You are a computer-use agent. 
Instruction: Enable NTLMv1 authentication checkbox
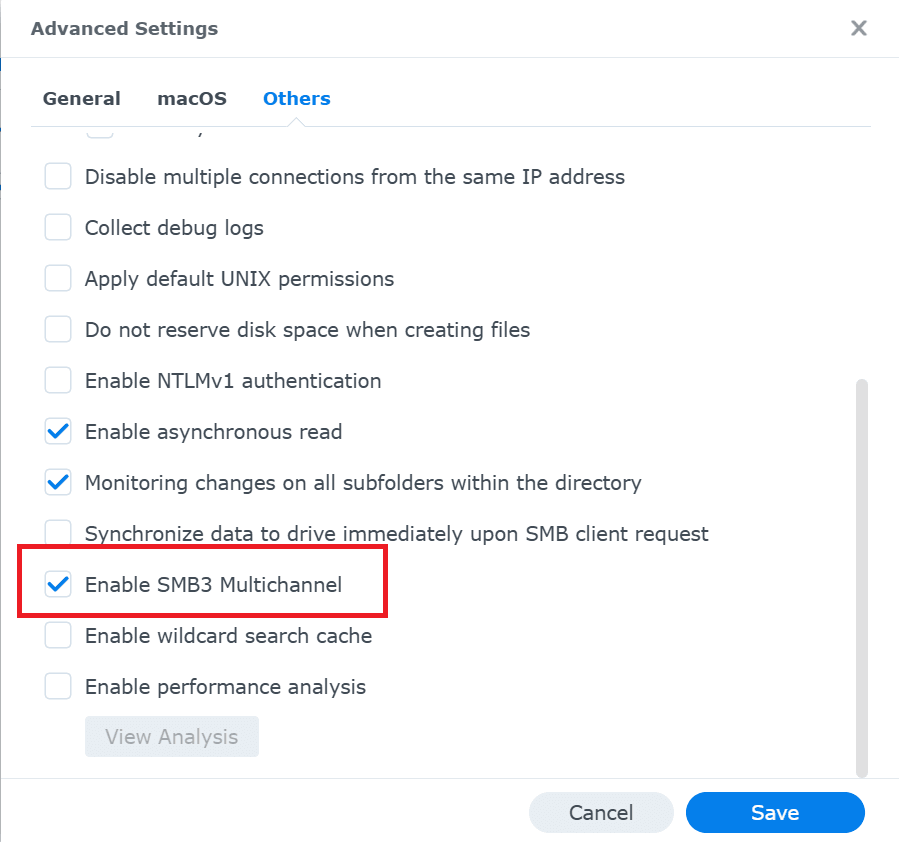tap(58, 380)
